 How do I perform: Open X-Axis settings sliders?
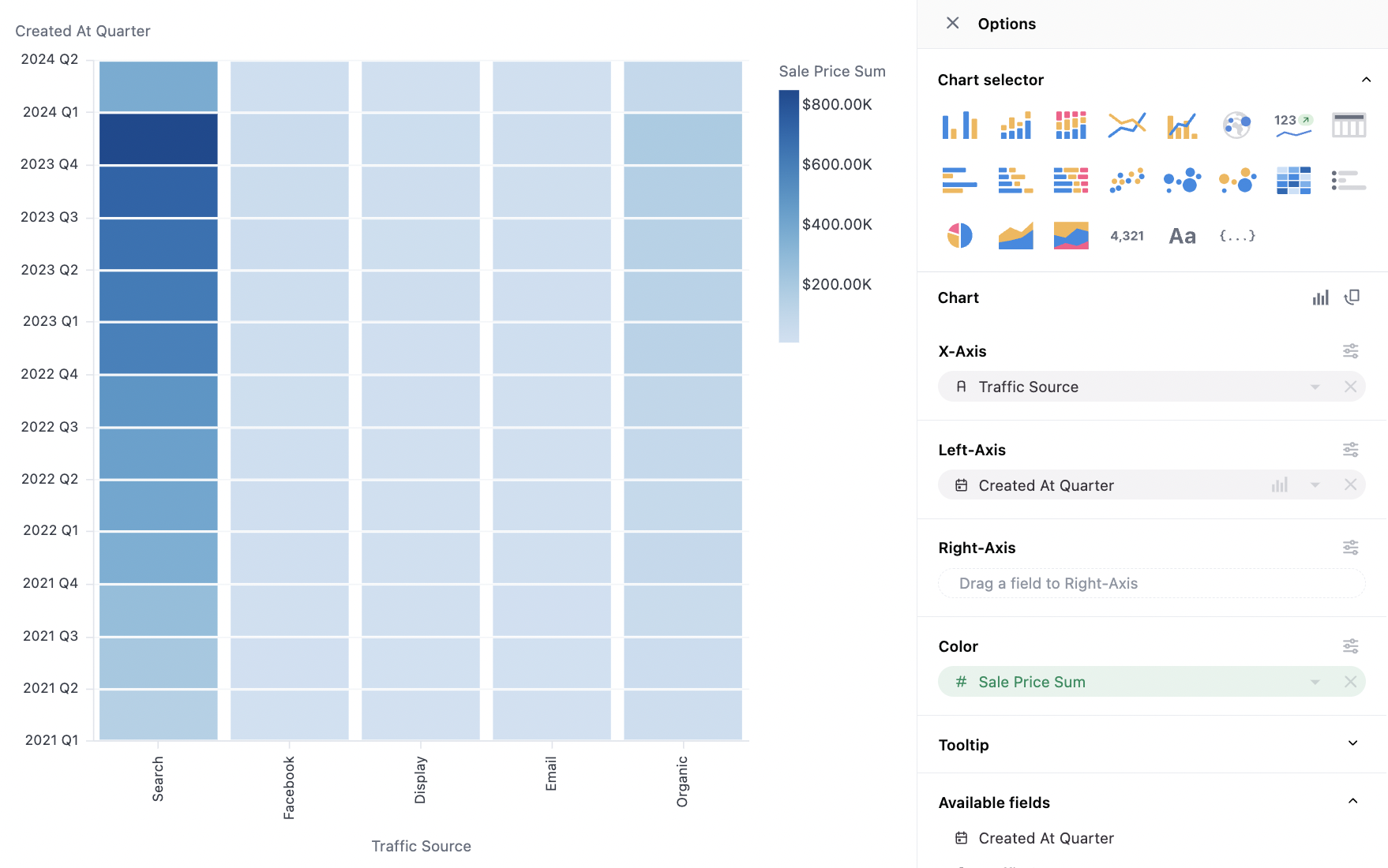click(1350, 351)
